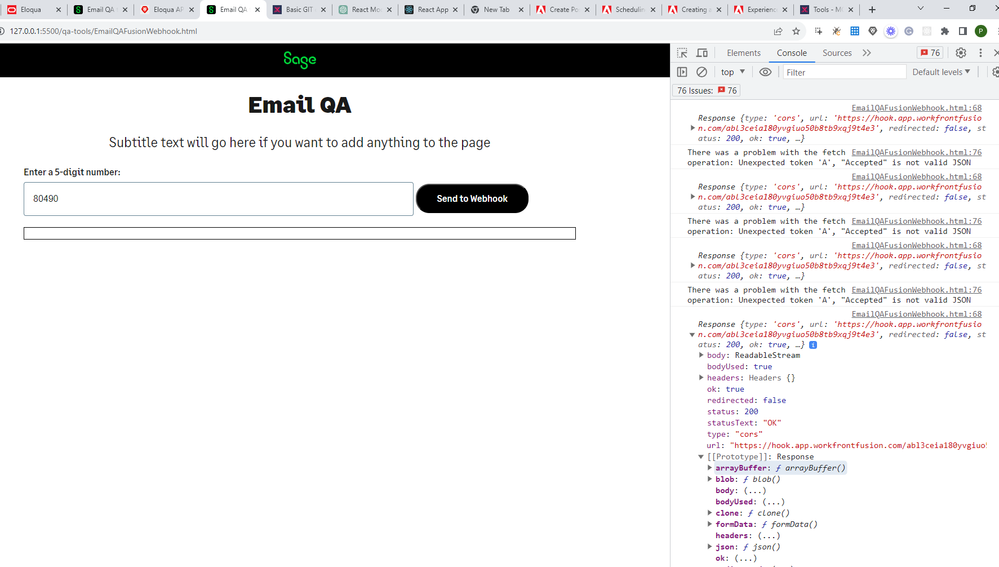
Task: Click the diamond-shaped extension icon
Action: [873, 31]
